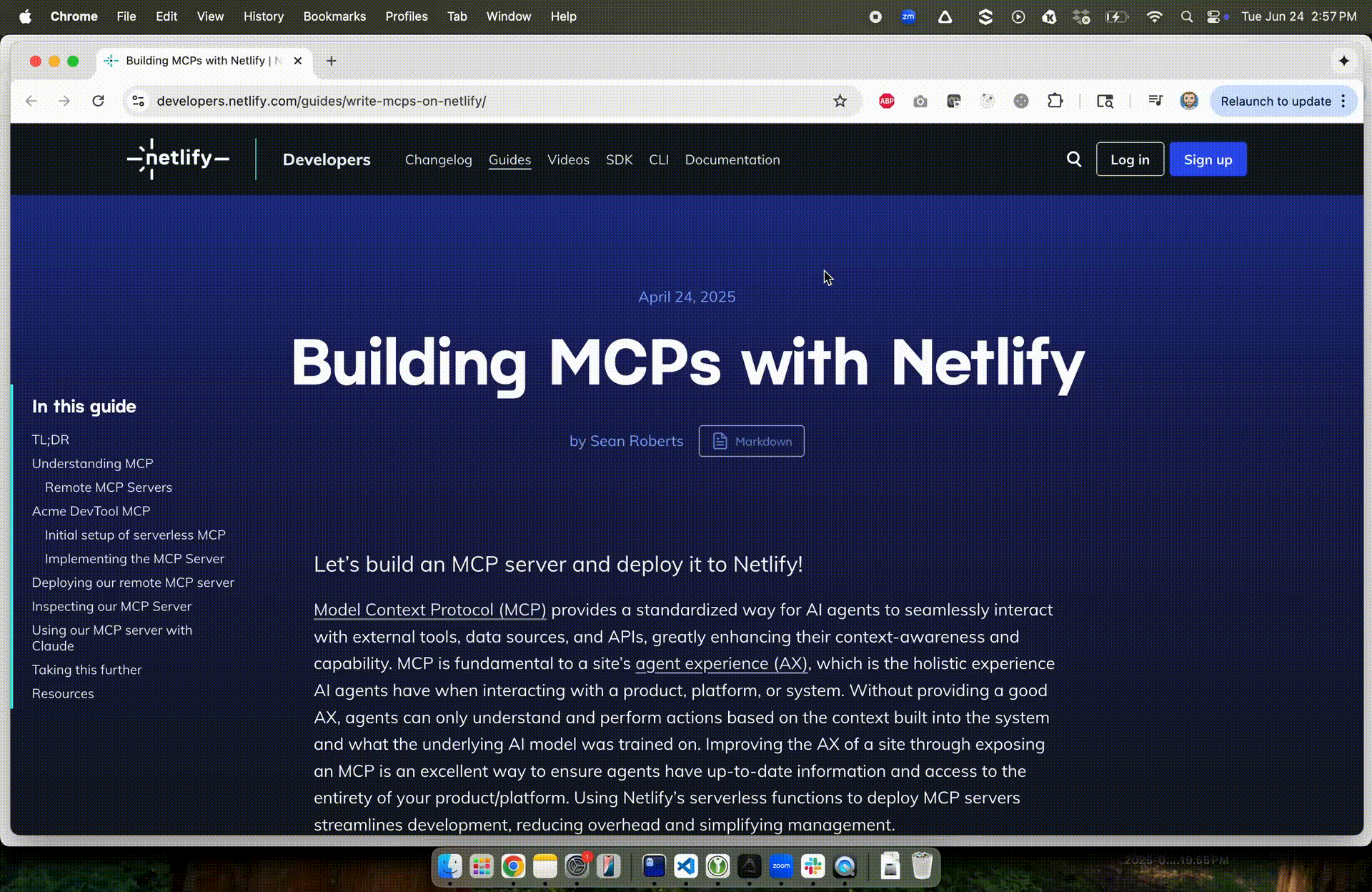Click the media controls playlist icon
Viewport: 1372px width, 892px height.
1155,101
